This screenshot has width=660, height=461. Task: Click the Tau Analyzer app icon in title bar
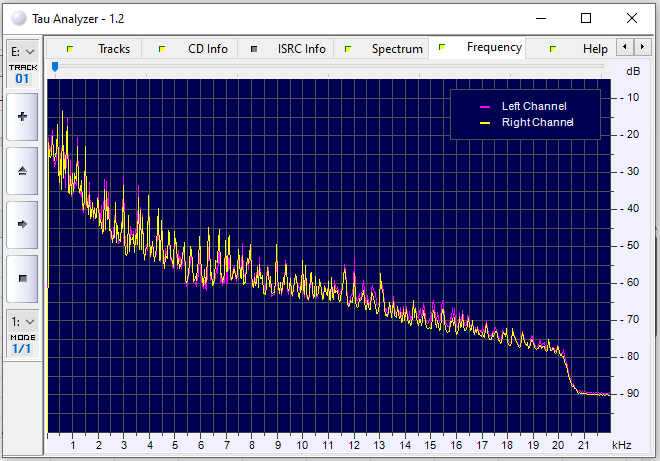point(19,18)
